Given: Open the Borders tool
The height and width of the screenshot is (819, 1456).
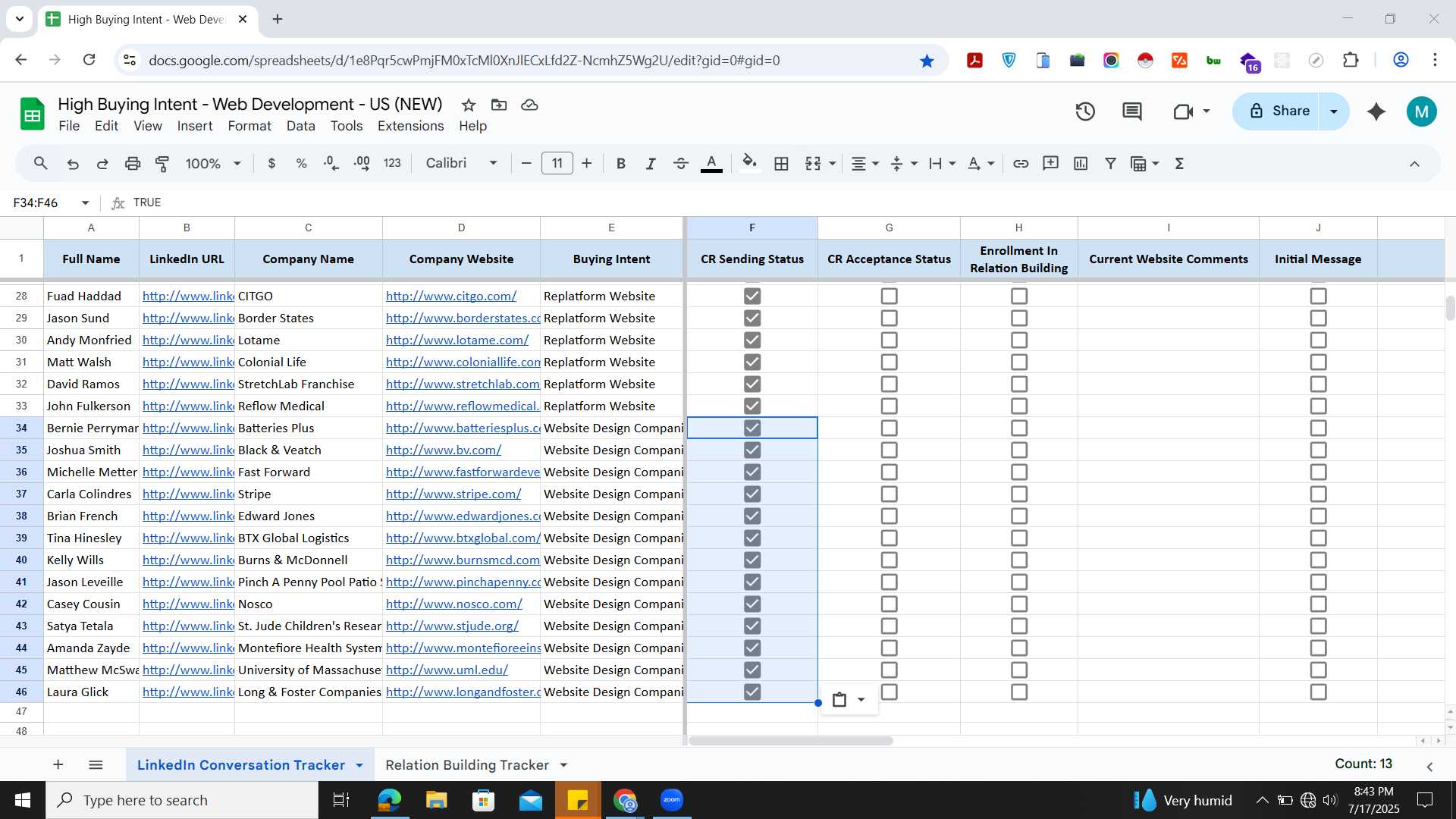Looking at the screenshot, I should pos(781,164).
